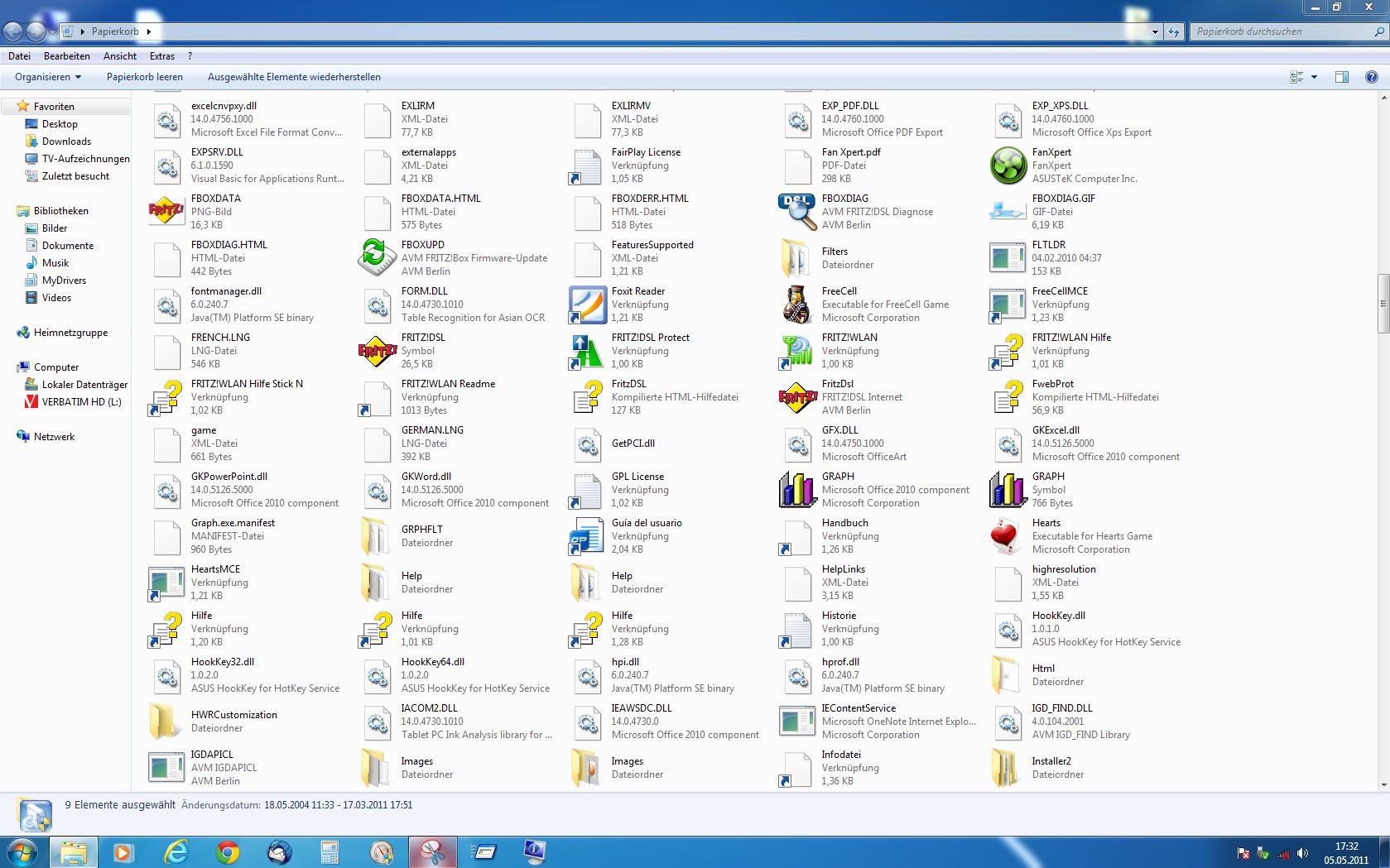This screenshot has width=1390, height=868.
Task: Select Heimnetzgruppe in the navigation pane
Action: (x=70, y=333)
